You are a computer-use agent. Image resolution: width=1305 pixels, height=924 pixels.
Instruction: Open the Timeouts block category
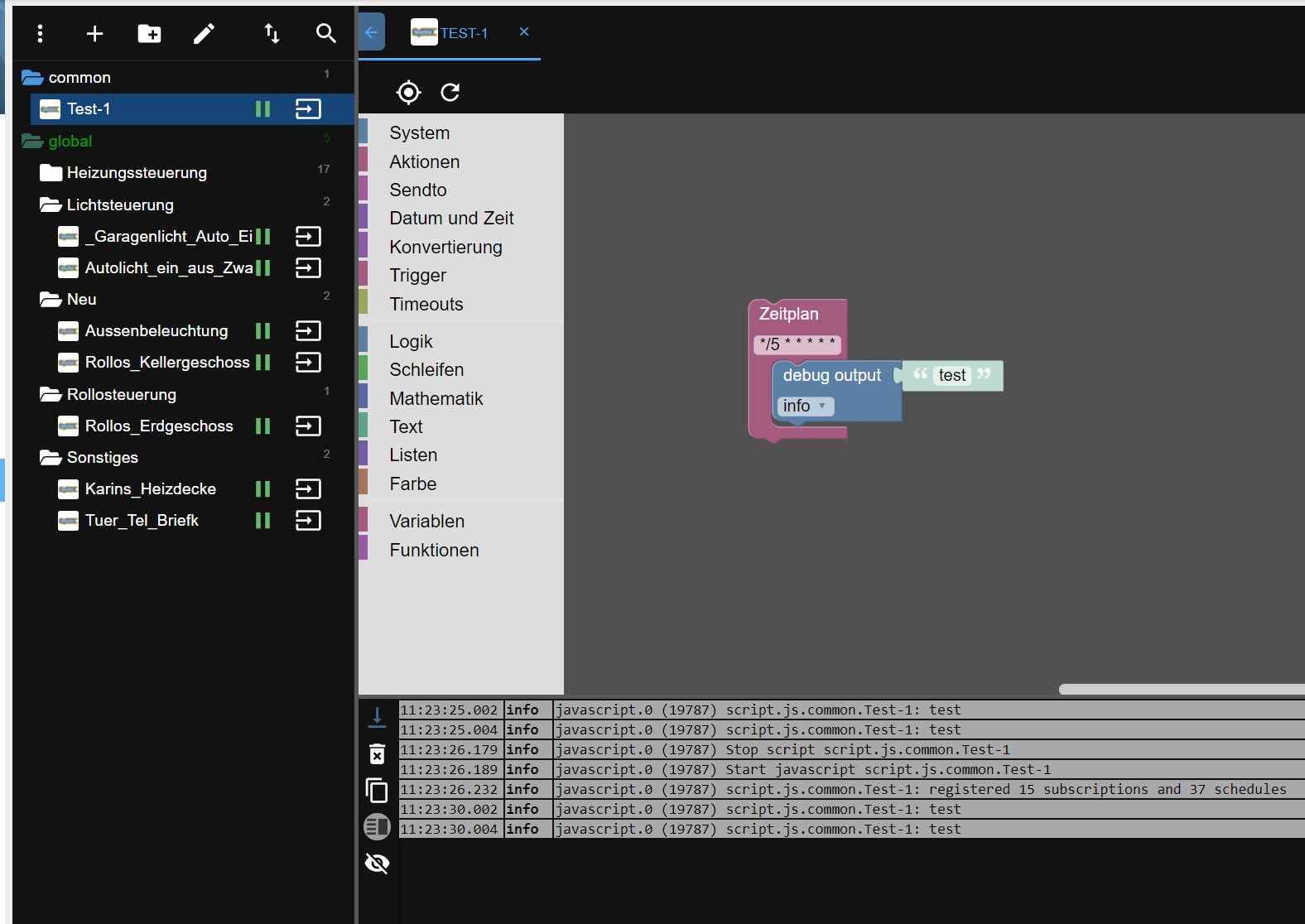pyautogui.click(x=426, y=305)
